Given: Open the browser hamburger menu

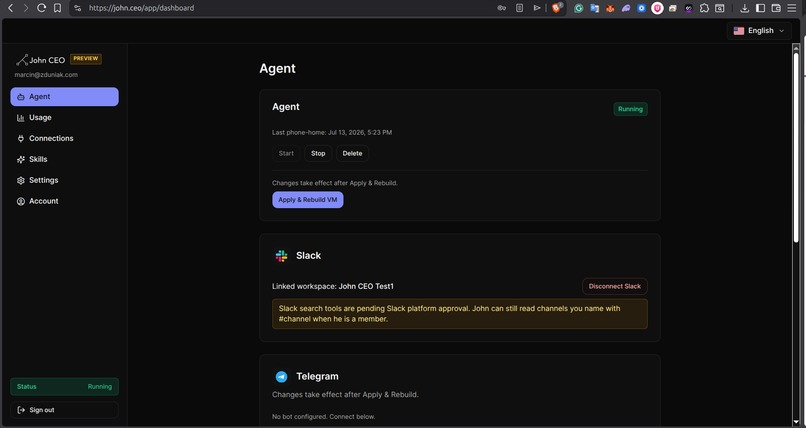Looking at the screenshot, I should pyautogui.click(x=792, y=8).
